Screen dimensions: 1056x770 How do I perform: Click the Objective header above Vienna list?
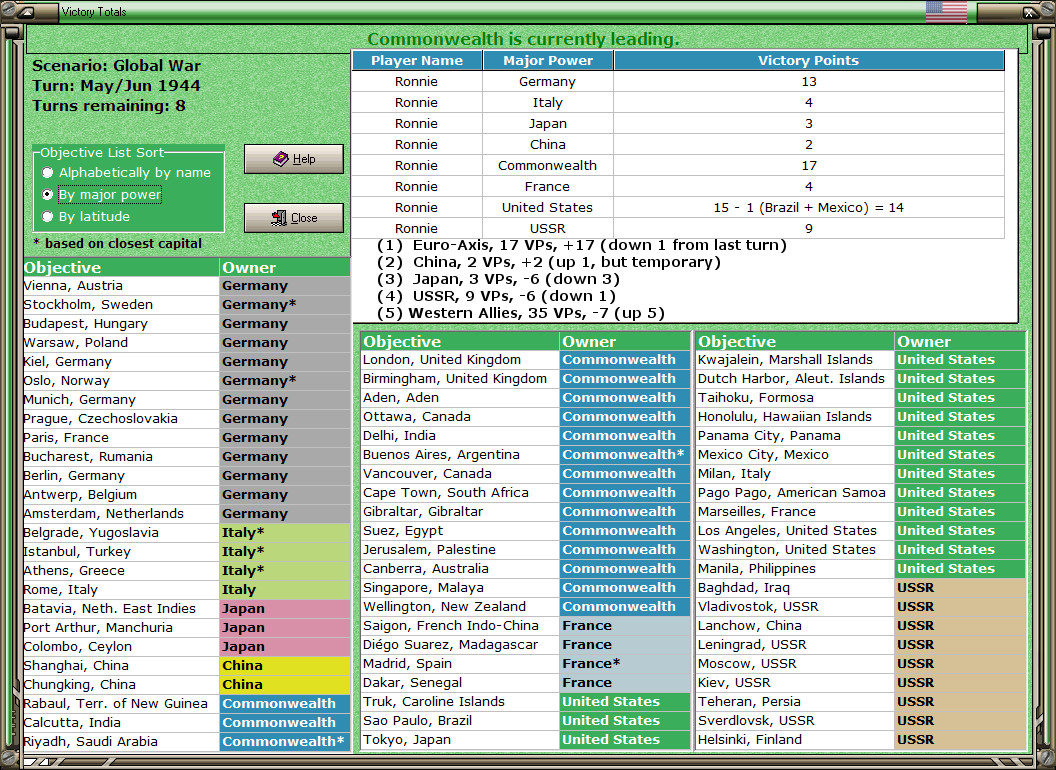pyautogui.click(x=121, y=267)
